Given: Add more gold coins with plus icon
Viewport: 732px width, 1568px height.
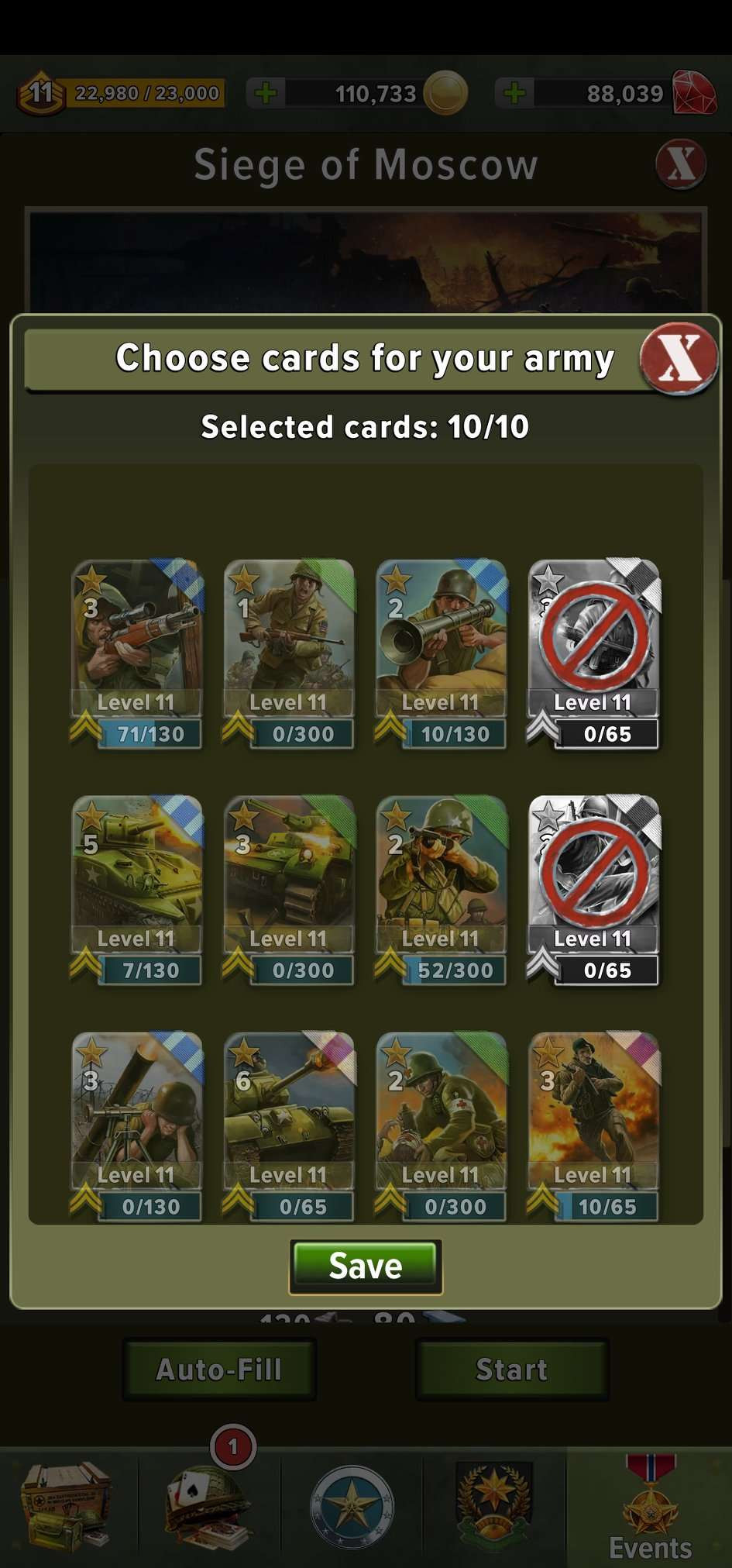Looking at the screenshot, I should [x=266, y=94].
